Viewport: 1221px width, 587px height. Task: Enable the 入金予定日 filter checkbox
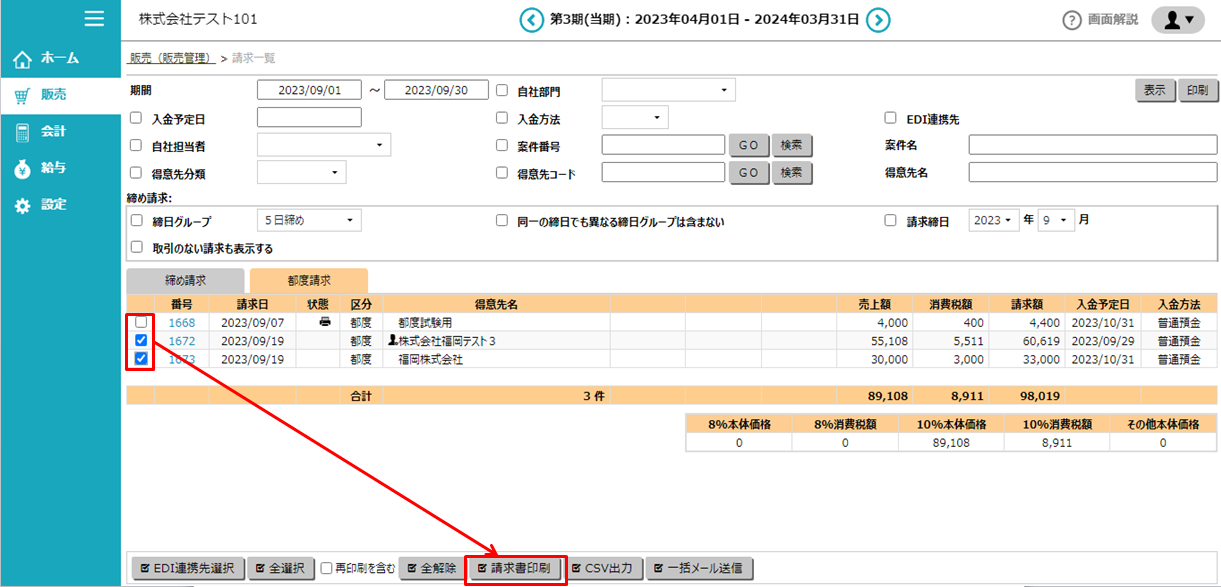click(x=136, y=118)
